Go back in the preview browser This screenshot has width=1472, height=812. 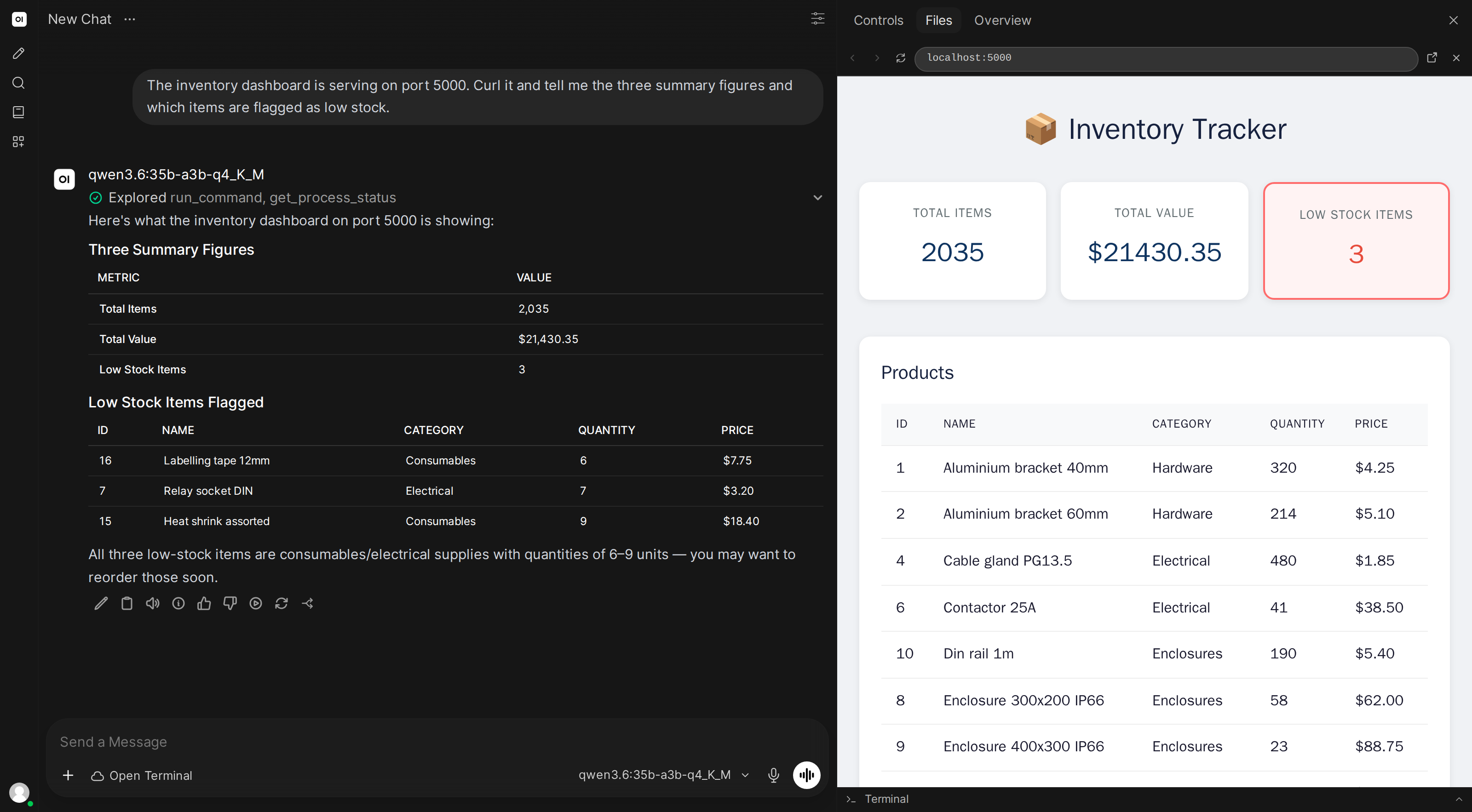852,57
